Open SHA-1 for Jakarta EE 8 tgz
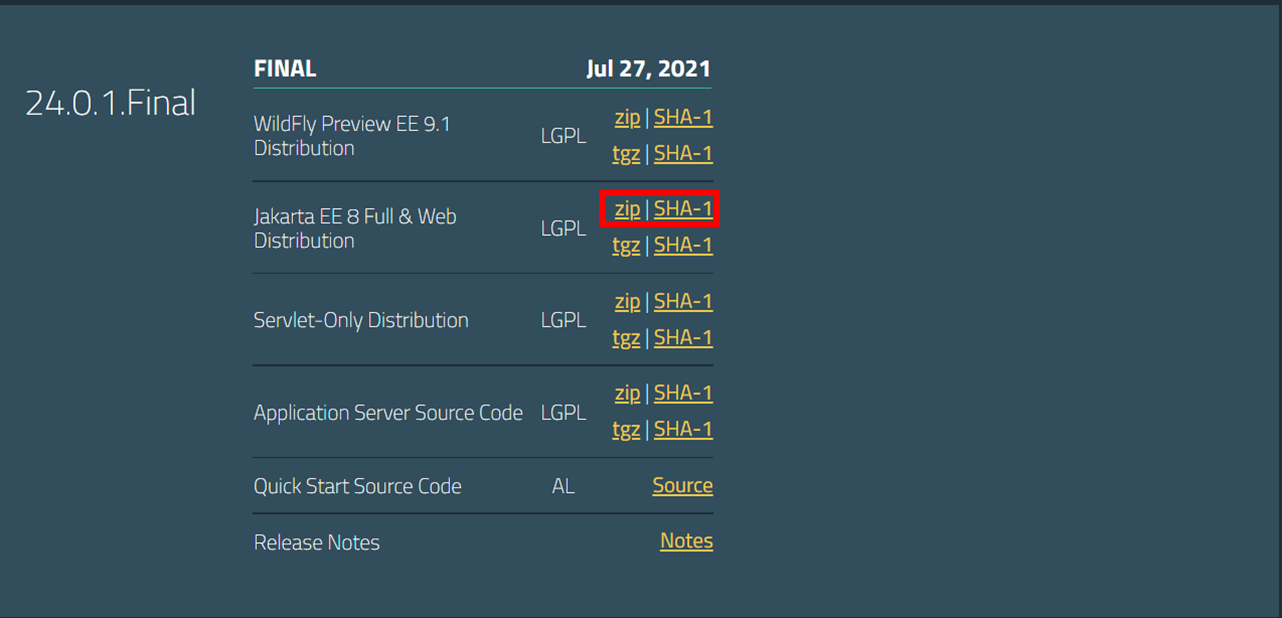This screenshot has height=618, width=1282. (x=683, y=246)
